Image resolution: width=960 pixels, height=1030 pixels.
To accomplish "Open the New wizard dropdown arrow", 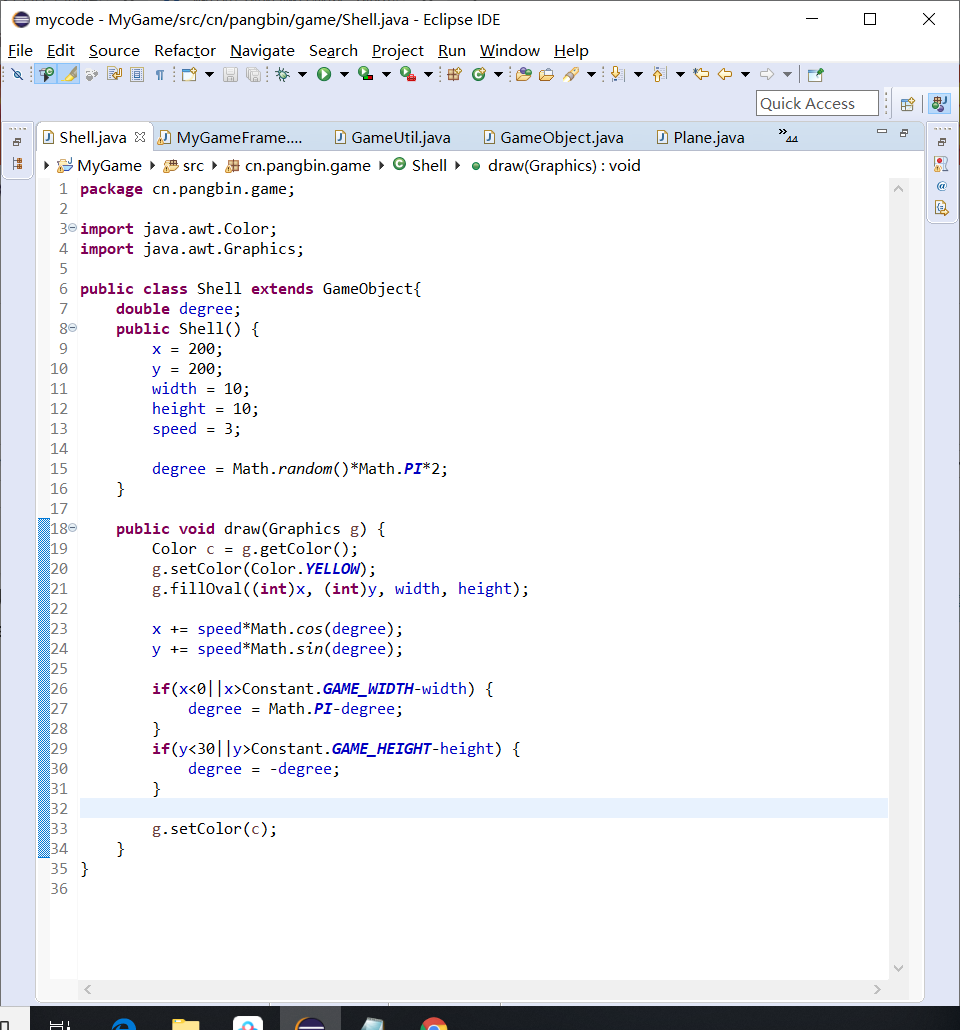I will point(209,74).
